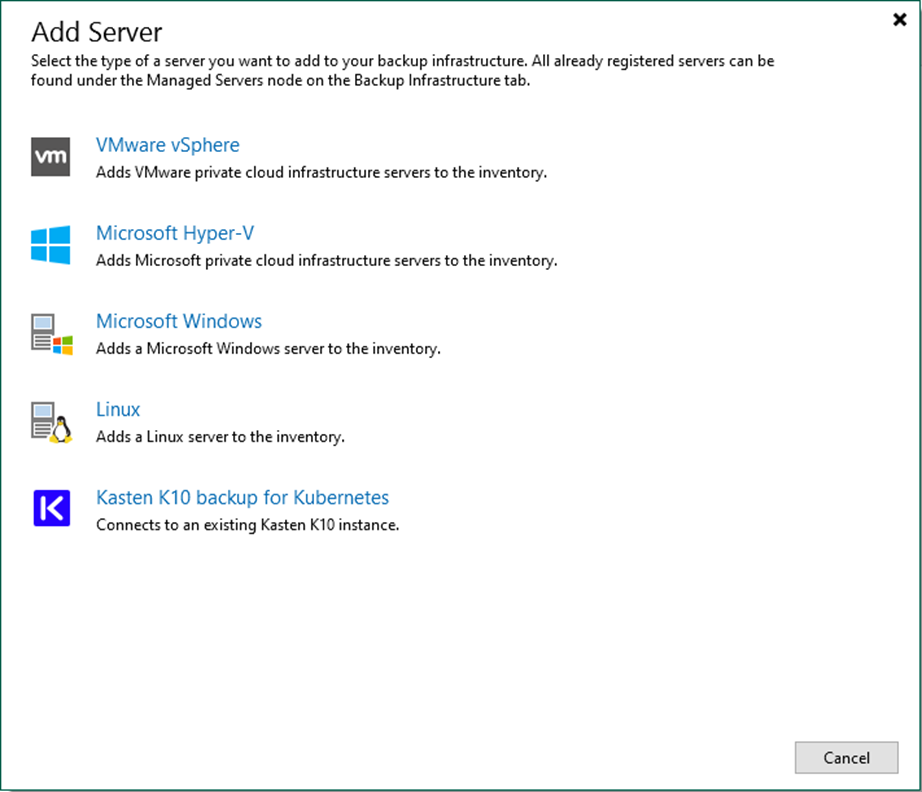Click the Microsoft Windows server icon
The image size is (922, 792).
click(x=52, y=334)
